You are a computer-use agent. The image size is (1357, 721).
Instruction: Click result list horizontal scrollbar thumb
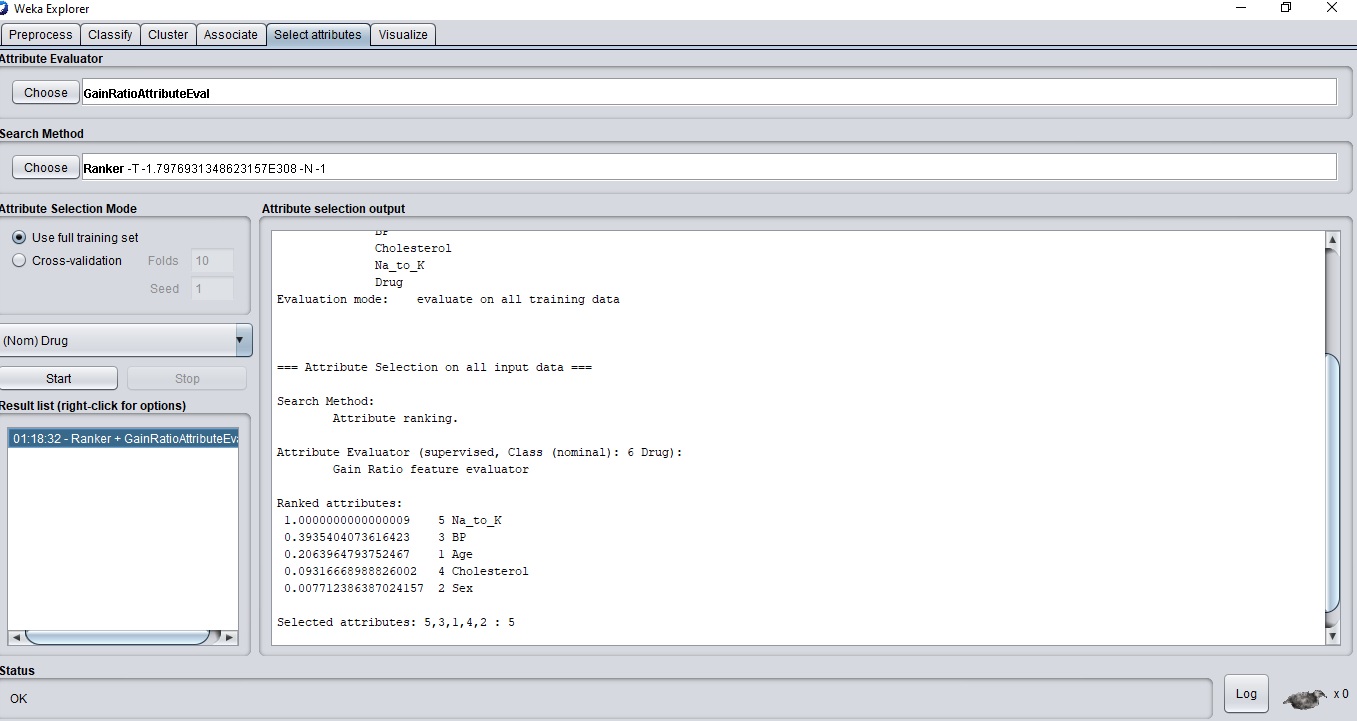point(117,637)
